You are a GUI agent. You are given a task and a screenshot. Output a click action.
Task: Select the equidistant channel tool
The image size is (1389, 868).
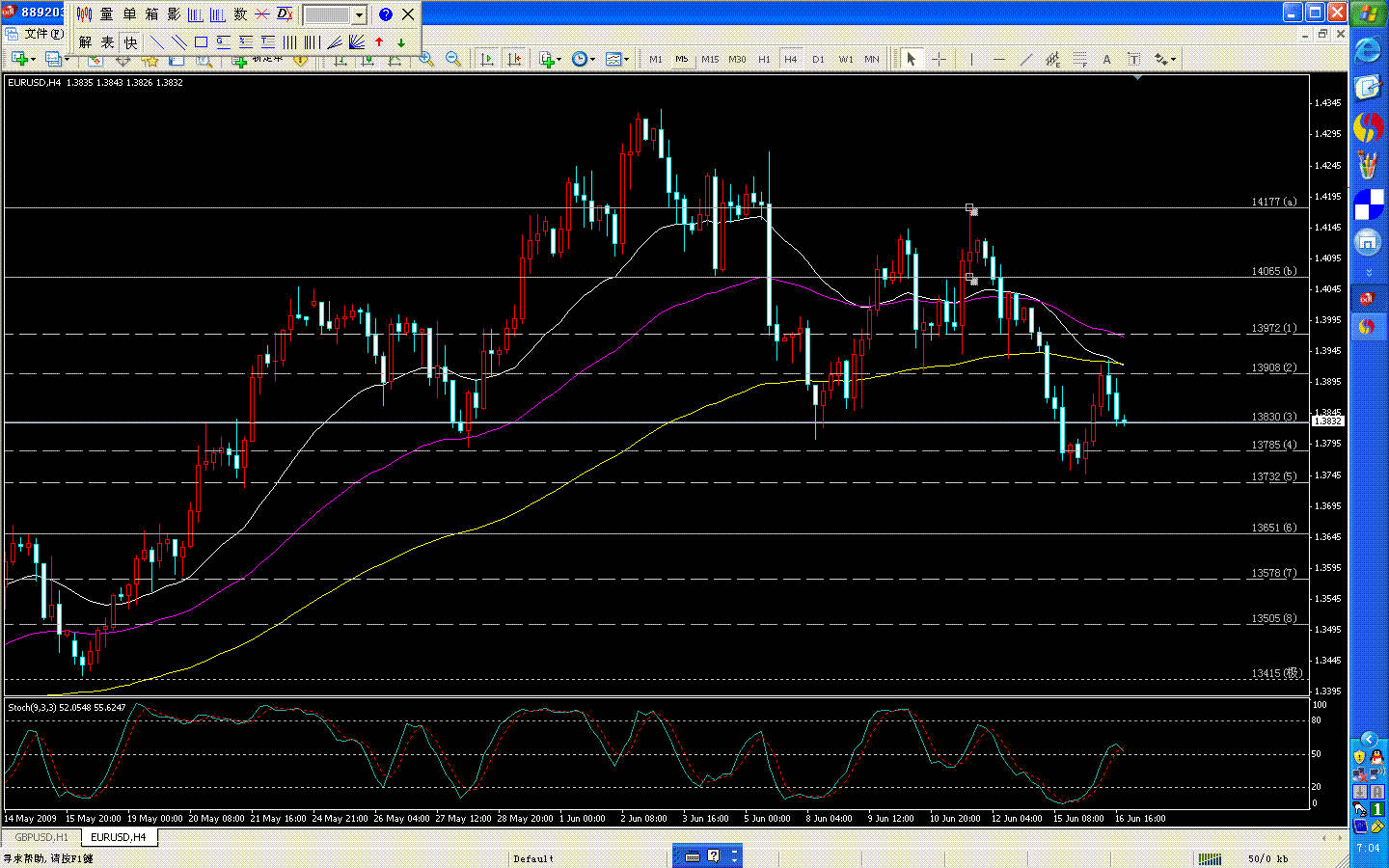tap(1052, 59)
